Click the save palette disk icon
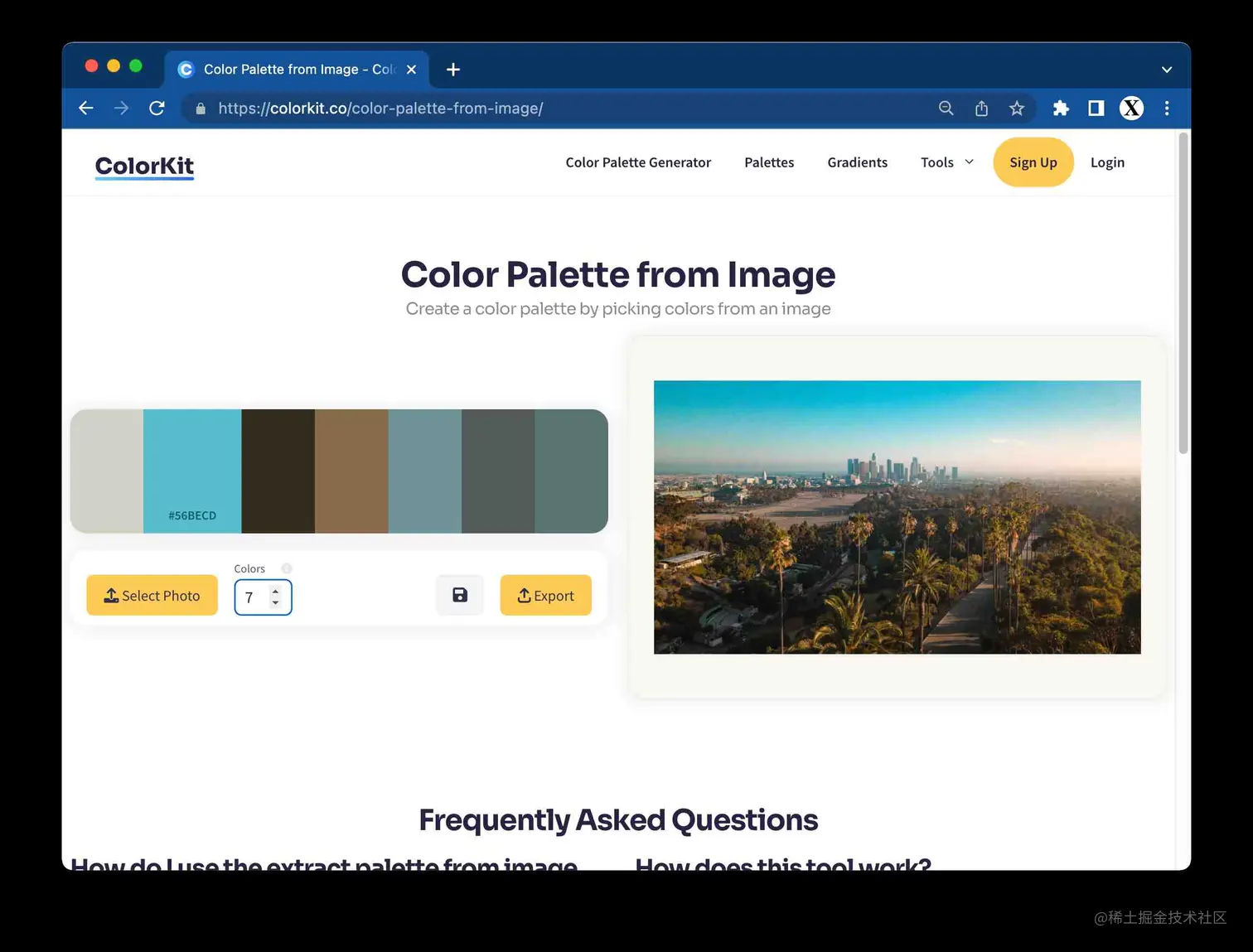The width and height of the screenshot is (1253, 952). point(460,595)
